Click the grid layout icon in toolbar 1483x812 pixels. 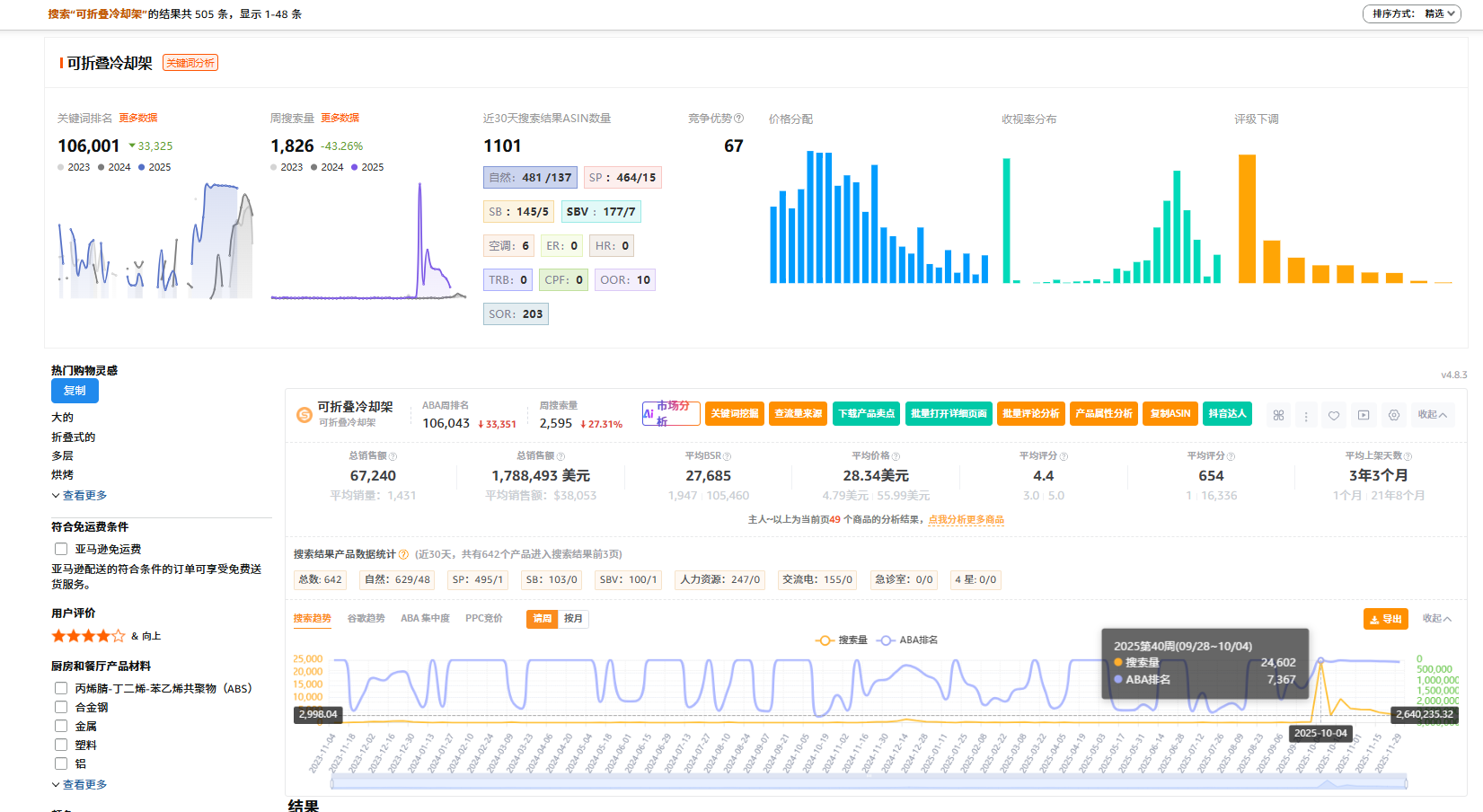coord(1278,415)
